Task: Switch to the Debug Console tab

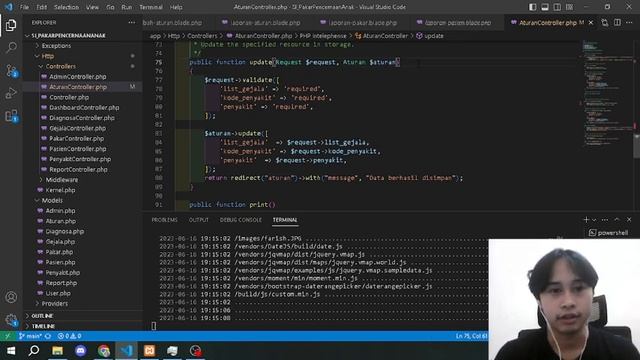Action: 241,220
